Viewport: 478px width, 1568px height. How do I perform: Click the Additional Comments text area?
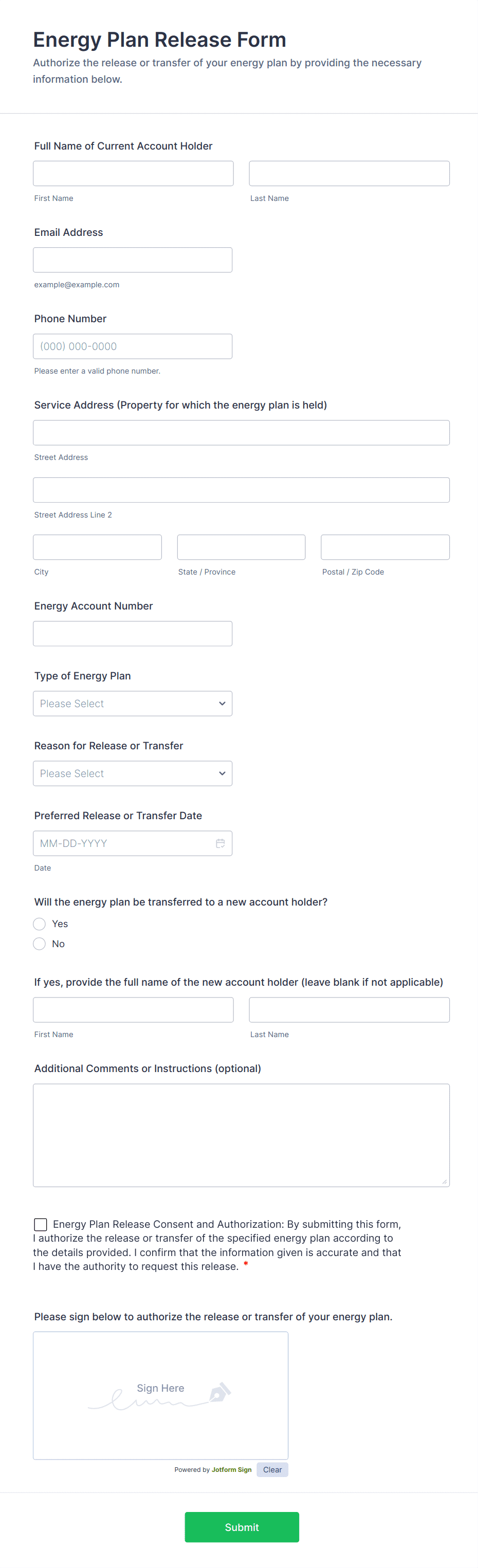241,1133
